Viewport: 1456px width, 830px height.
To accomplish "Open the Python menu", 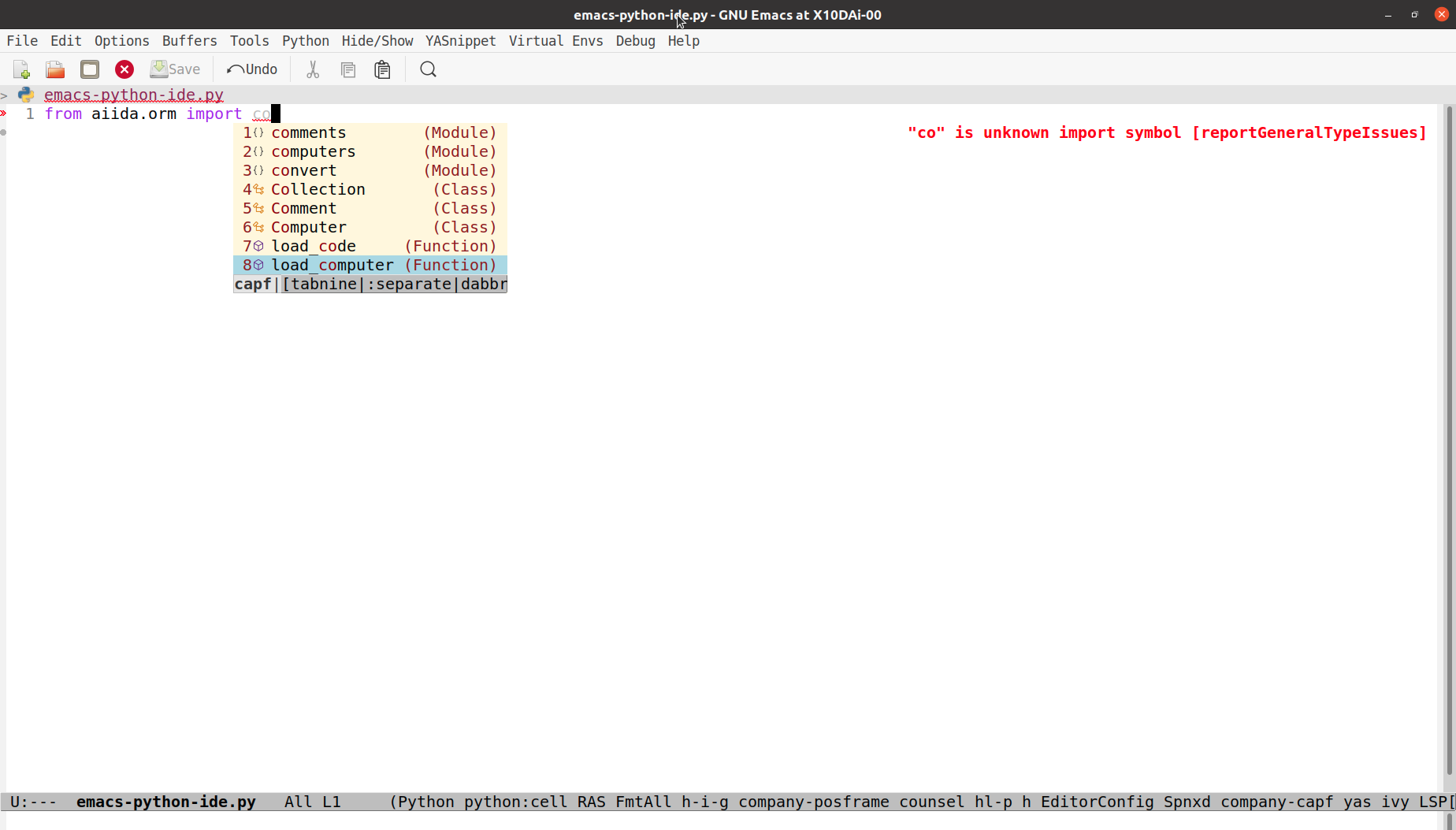I will (x=305, y=41).
